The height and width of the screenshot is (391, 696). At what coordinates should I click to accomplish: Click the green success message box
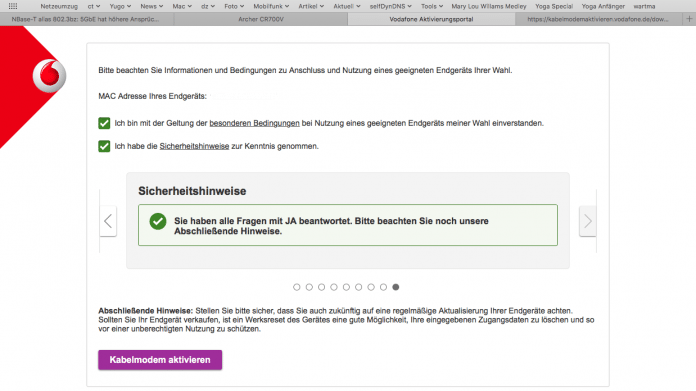[x=348, y=225]
